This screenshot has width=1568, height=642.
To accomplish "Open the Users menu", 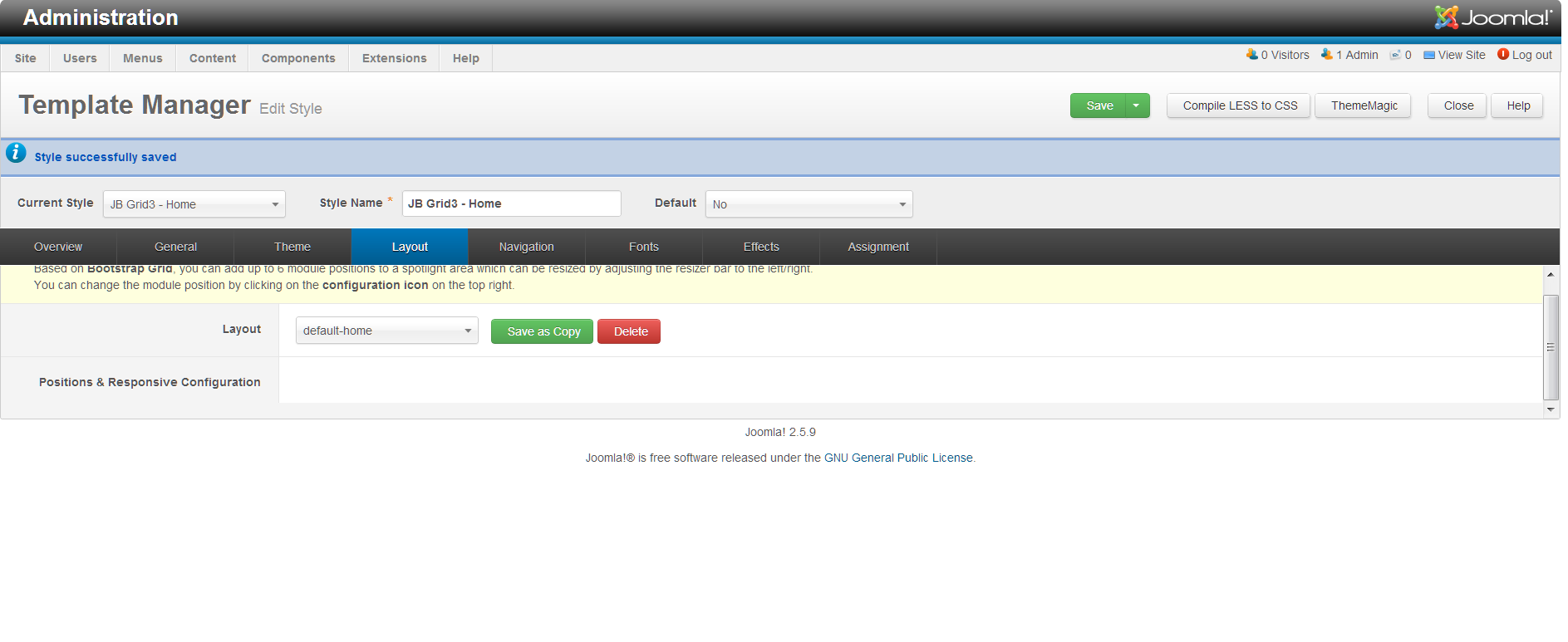I will click(80, 58).
